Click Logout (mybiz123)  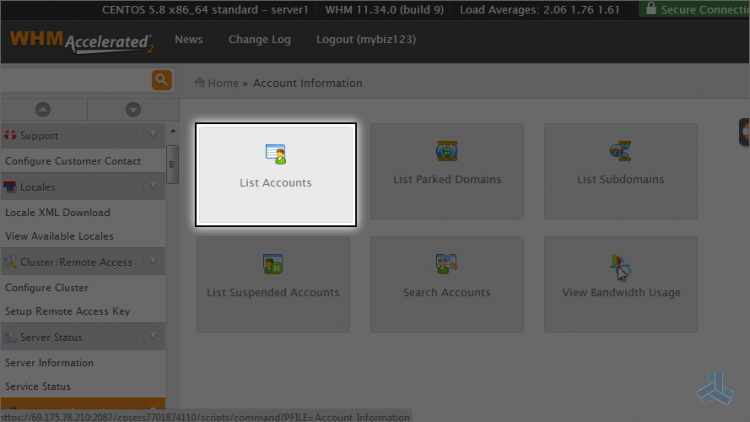click(x=366, y=40)
